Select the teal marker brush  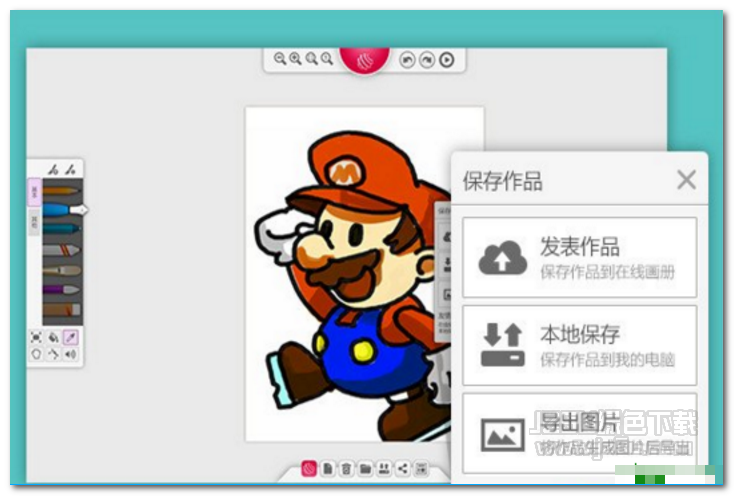[x=62, y=229]
